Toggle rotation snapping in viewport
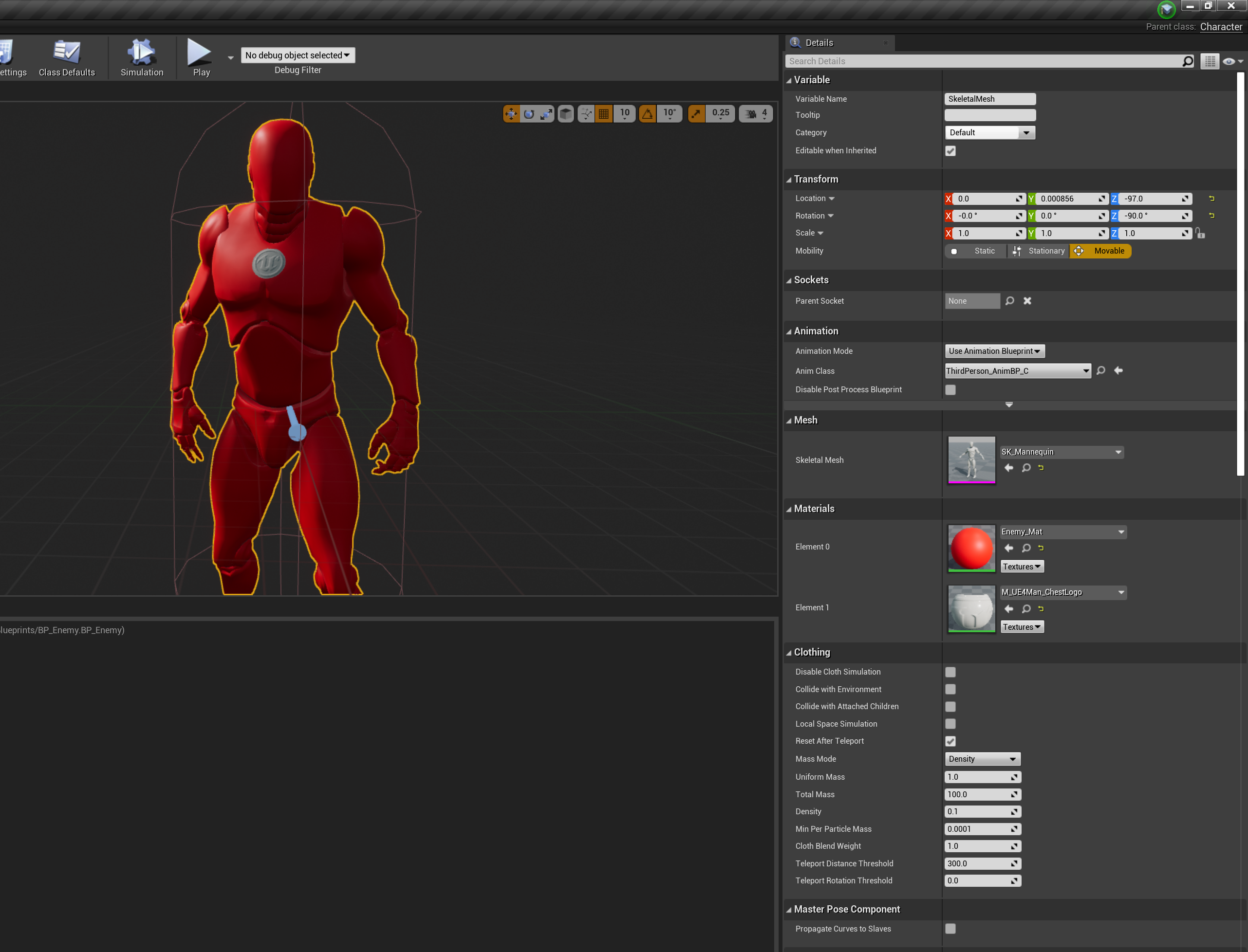The image size is (1248, 952). 647,113
